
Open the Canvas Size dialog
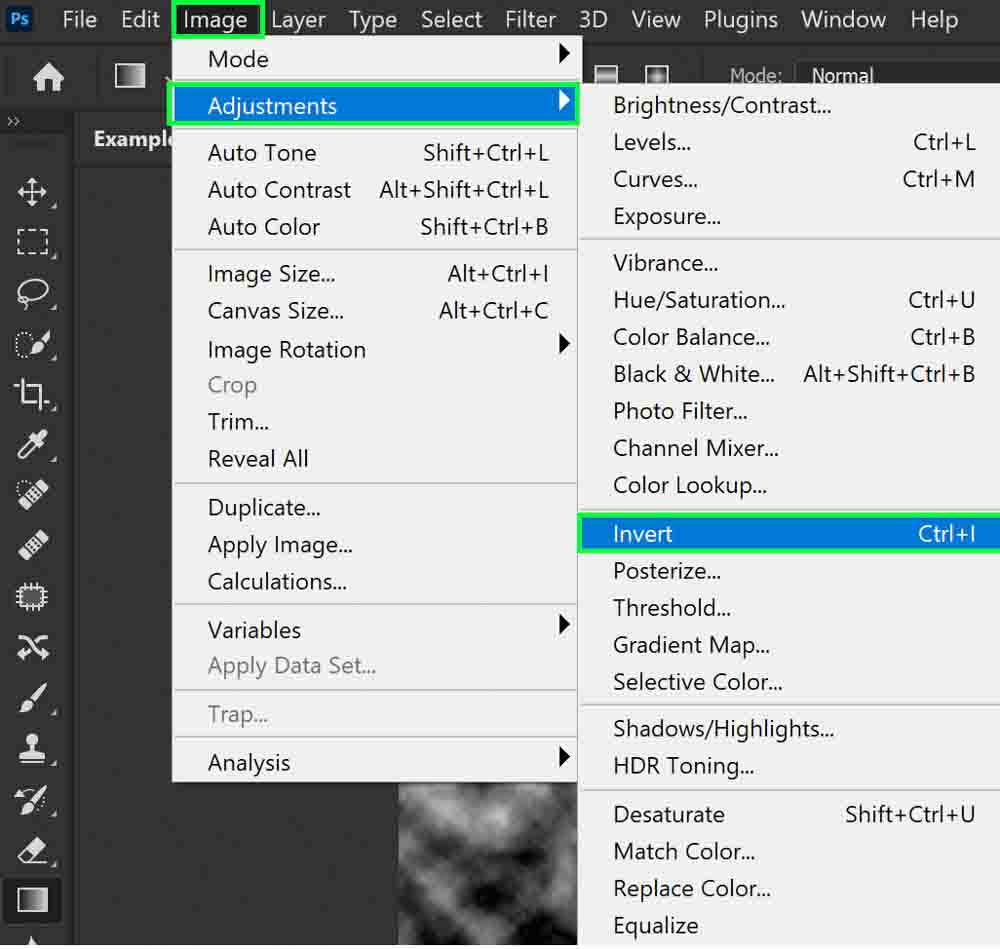click(376, 311)
